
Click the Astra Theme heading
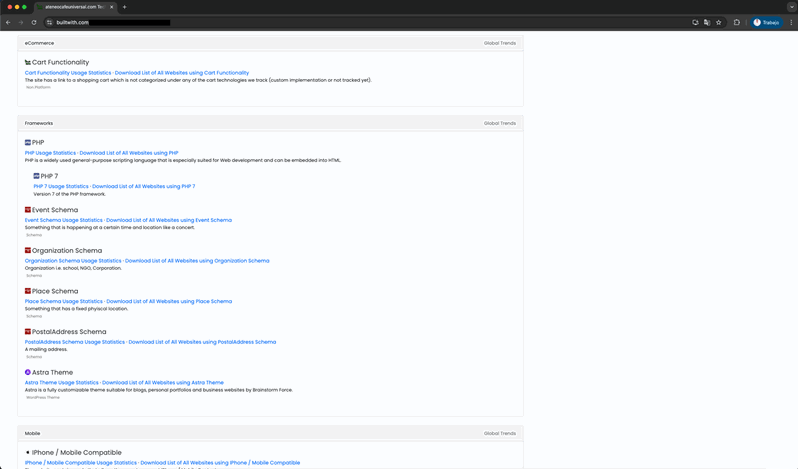[x=52, y=372]
